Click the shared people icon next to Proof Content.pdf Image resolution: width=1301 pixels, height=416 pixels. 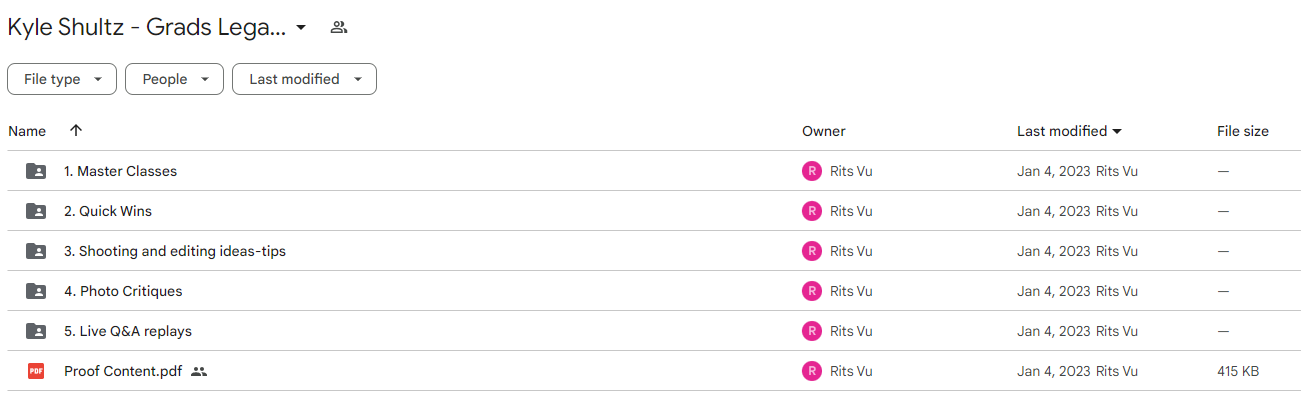199,371
